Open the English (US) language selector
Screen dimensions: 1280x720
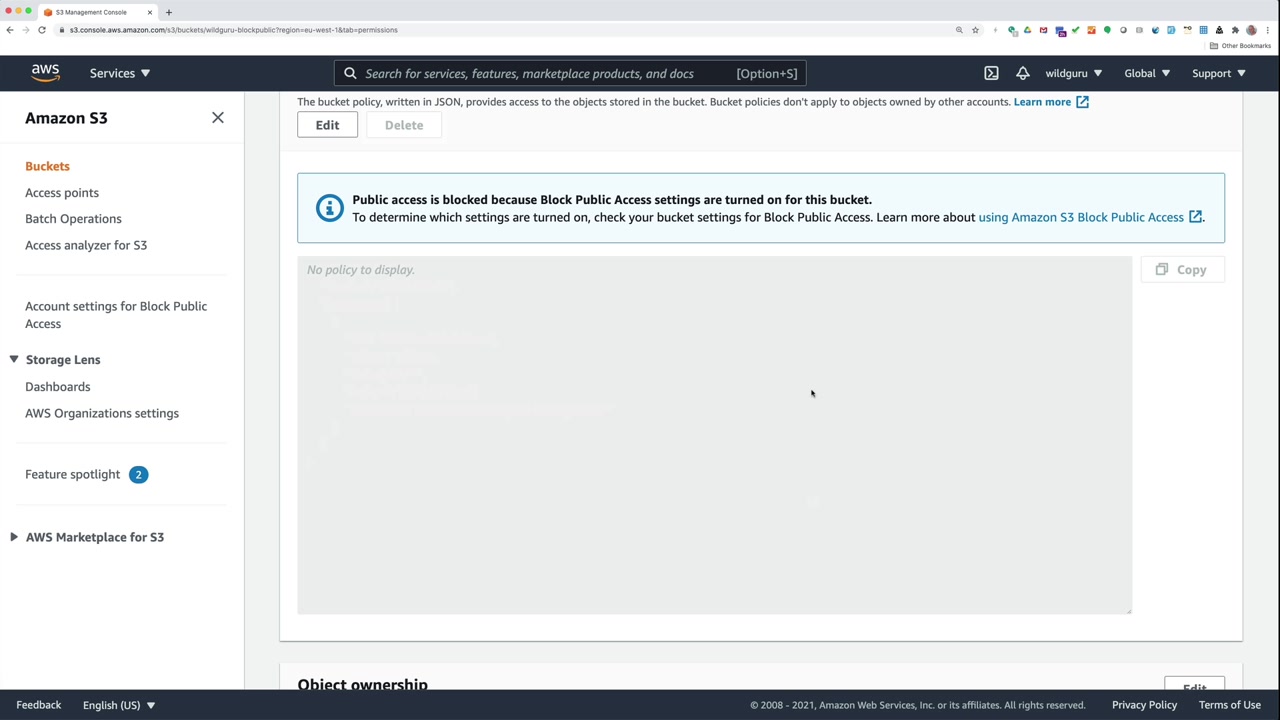coord(119,705)
